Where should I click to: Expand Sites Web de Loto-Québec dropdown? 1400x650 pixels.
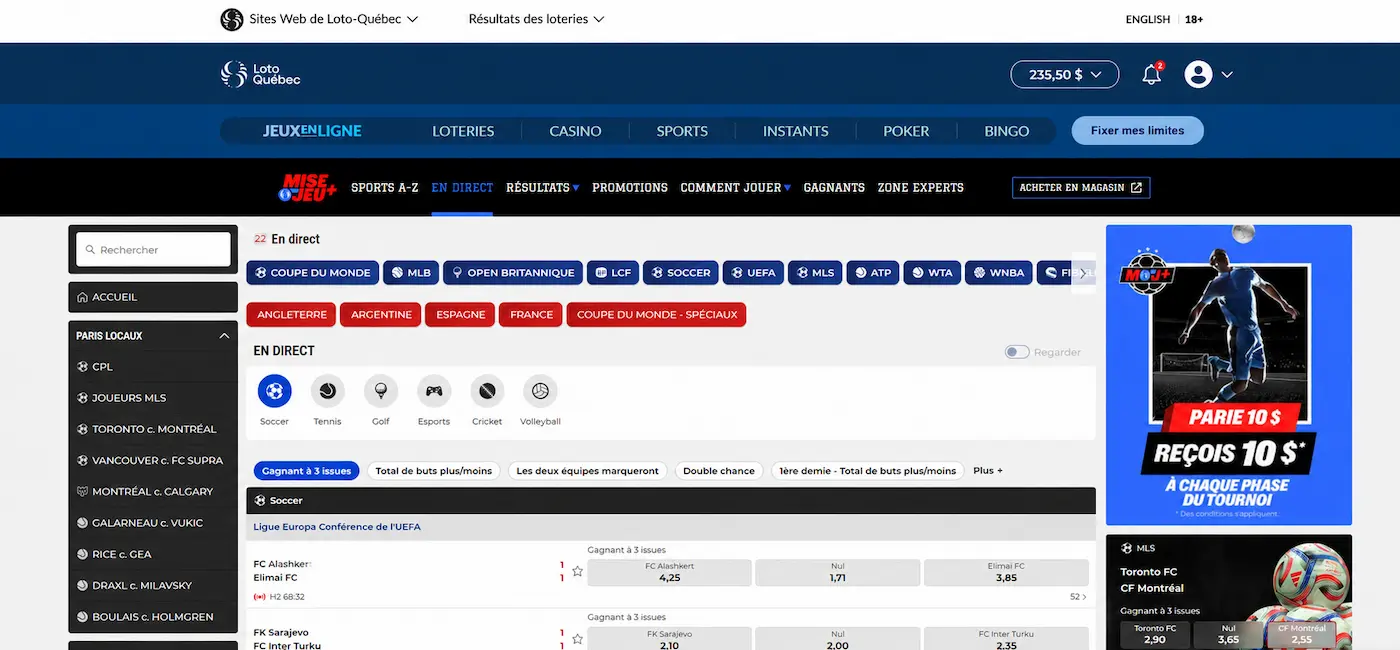tap(334, 19)
